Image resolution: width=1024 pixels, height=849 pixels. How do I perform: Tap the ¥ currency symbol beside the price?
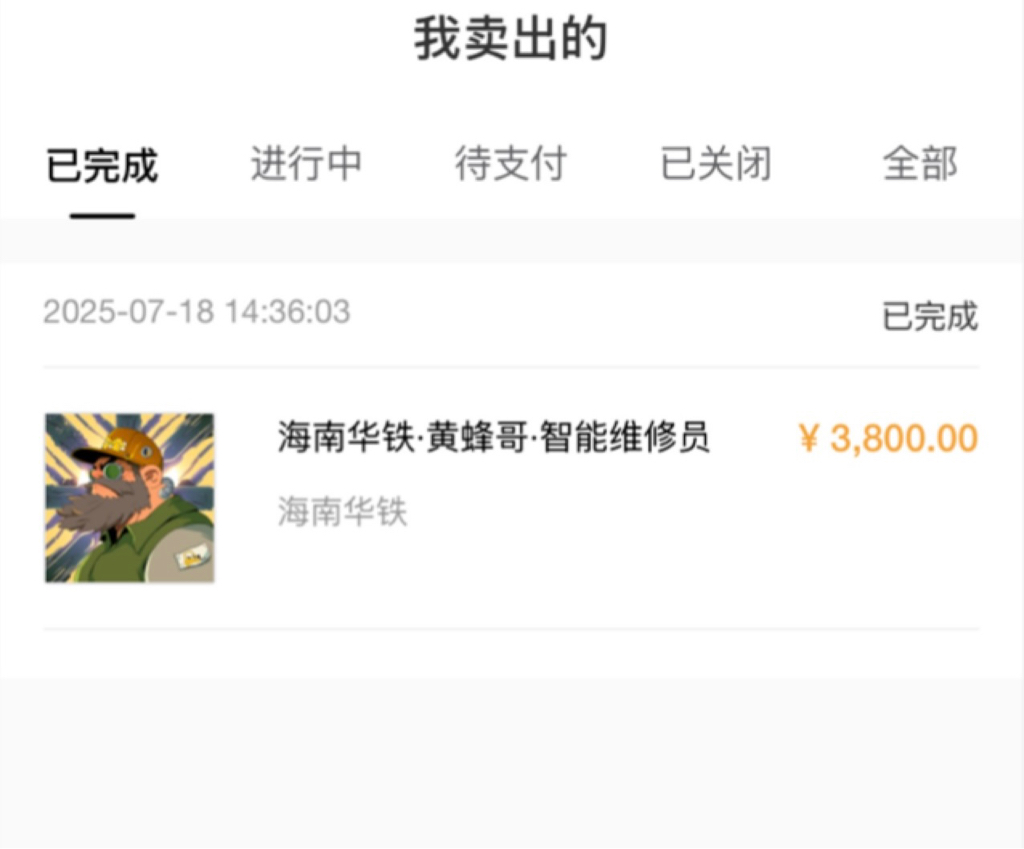tap(808, 438)
